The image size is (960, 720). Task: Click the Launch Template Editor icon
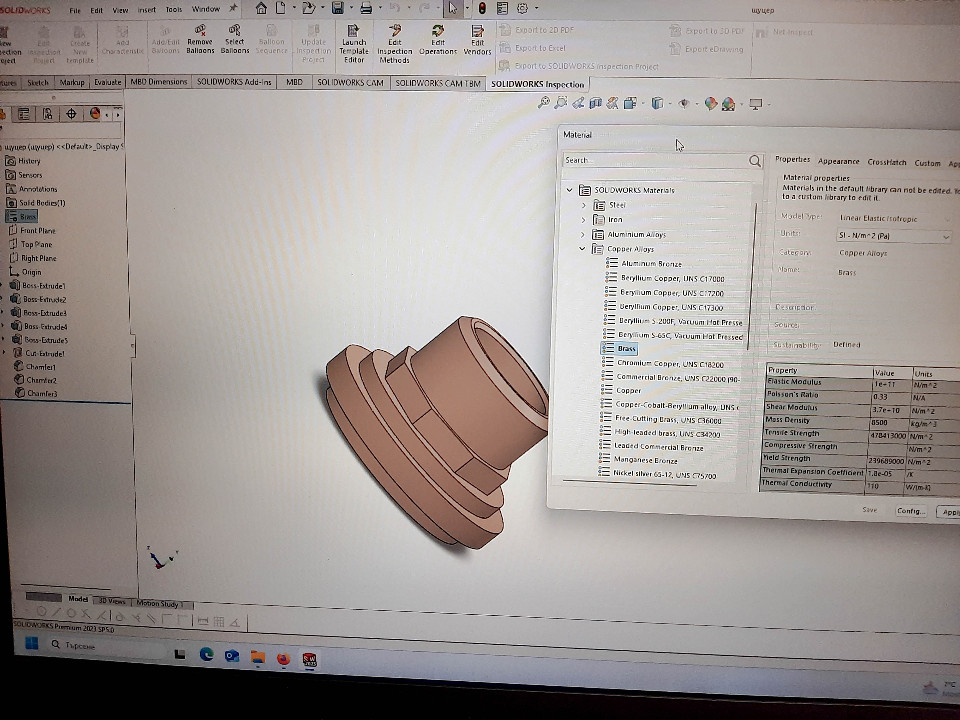point(354,31)
